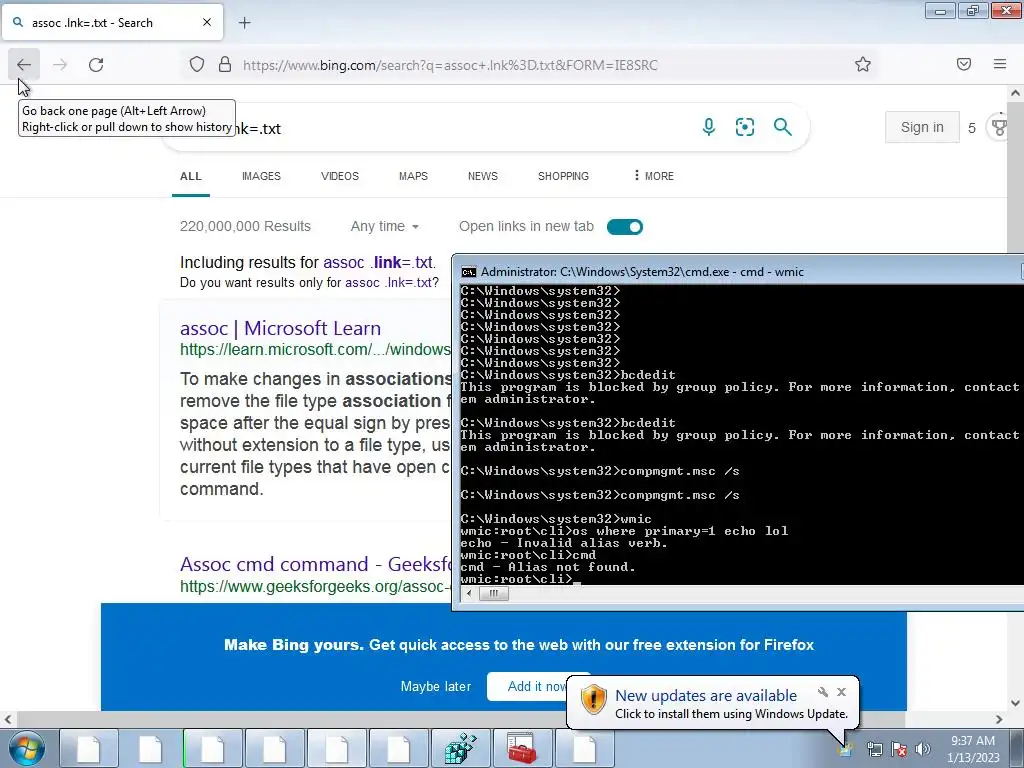The width and height of the screenshot is (1024, 768).
Task: Click Add it now extension button
Action: coord(536,686)
